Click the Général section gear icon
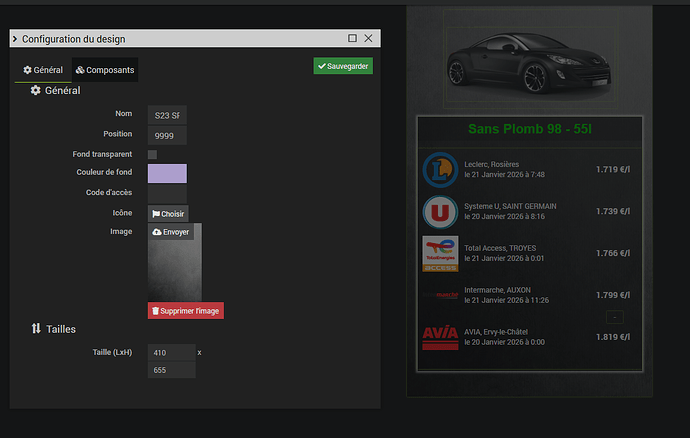 coord(35,90)
